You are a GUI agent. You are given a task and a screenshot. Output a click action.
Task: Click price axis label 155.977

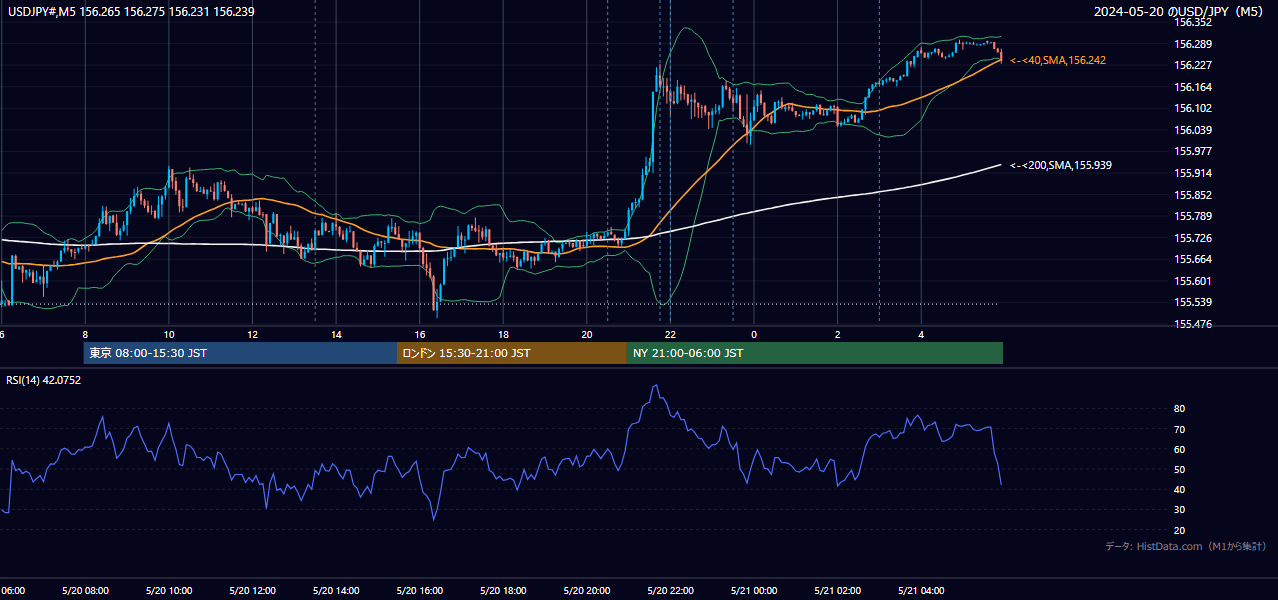[1193, 152]
